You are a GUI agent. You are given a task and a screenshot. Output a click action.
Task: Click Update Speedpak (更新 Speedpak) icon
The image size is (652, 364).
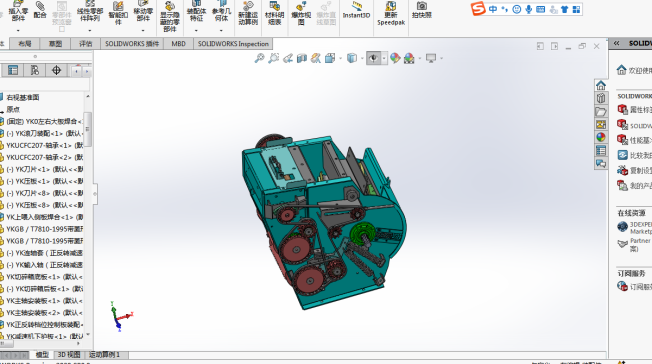click(x=391, y=13)
